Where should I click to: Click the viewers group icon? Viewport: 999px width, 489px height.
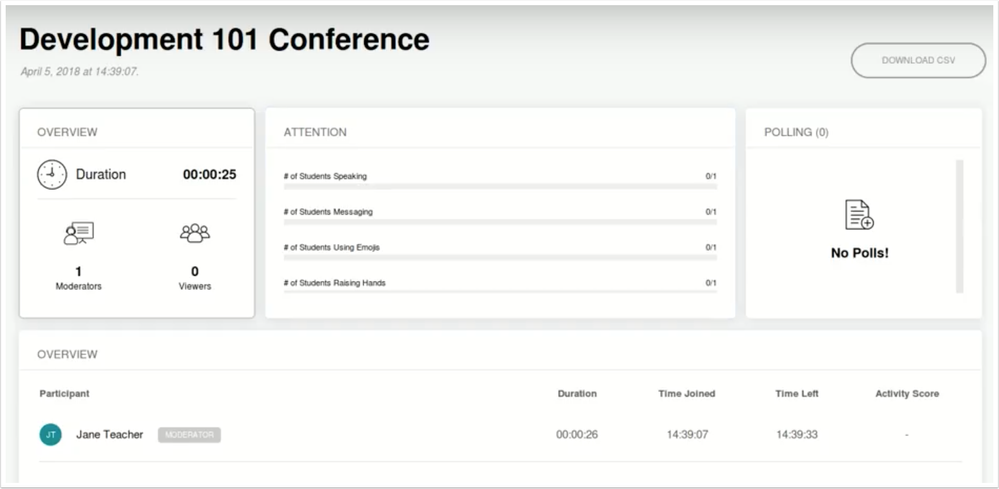(x=195, y=233)
